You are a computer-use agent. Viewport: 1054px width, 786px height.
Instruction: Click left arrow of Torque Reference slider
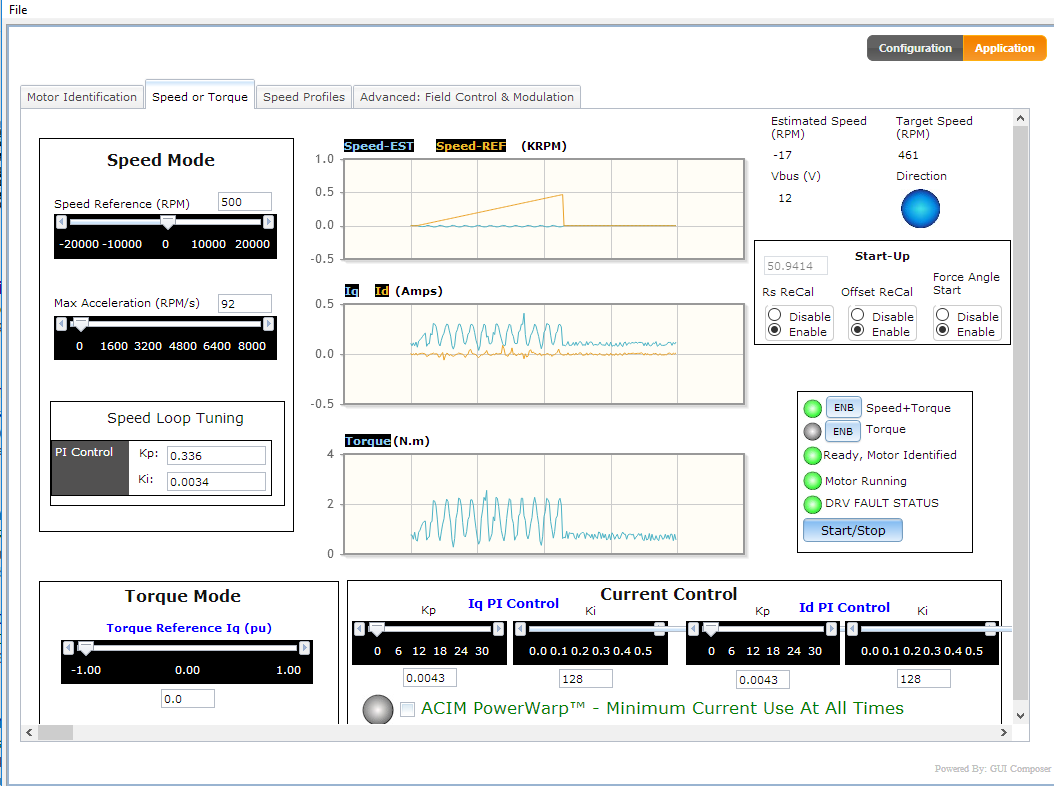(68, 648)
